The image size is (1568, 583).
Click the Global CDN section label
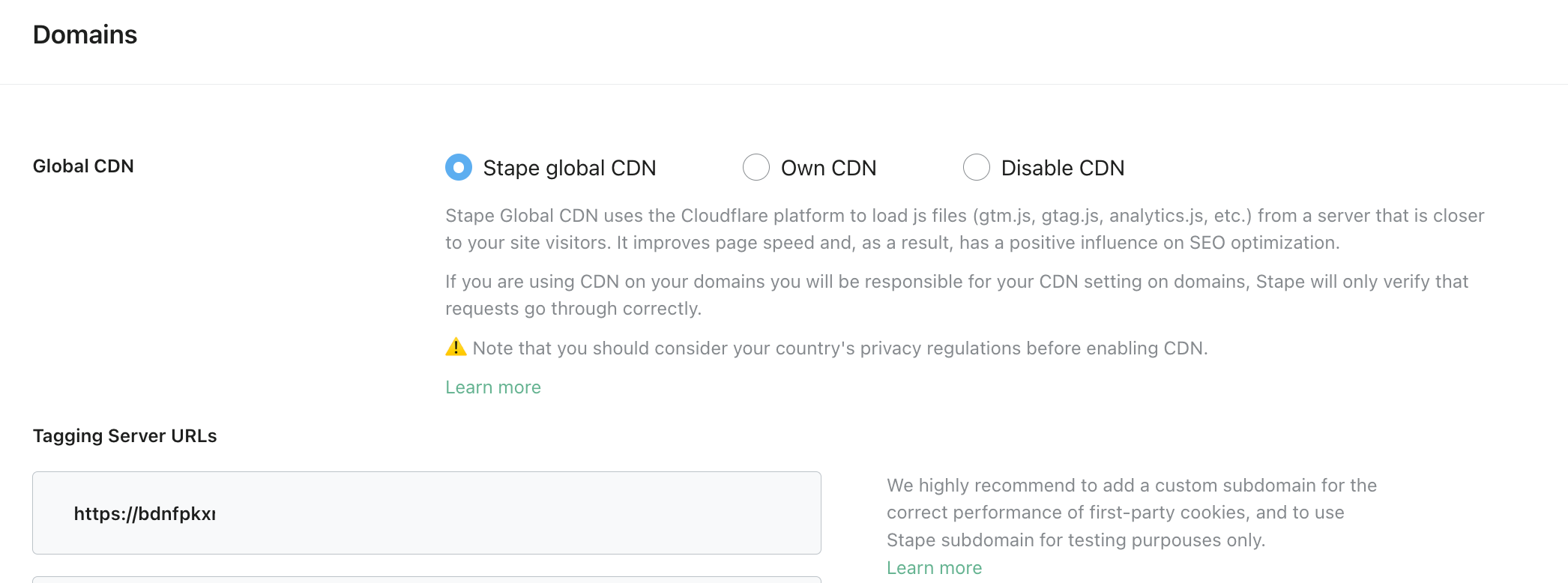click(x=84, y=166)
